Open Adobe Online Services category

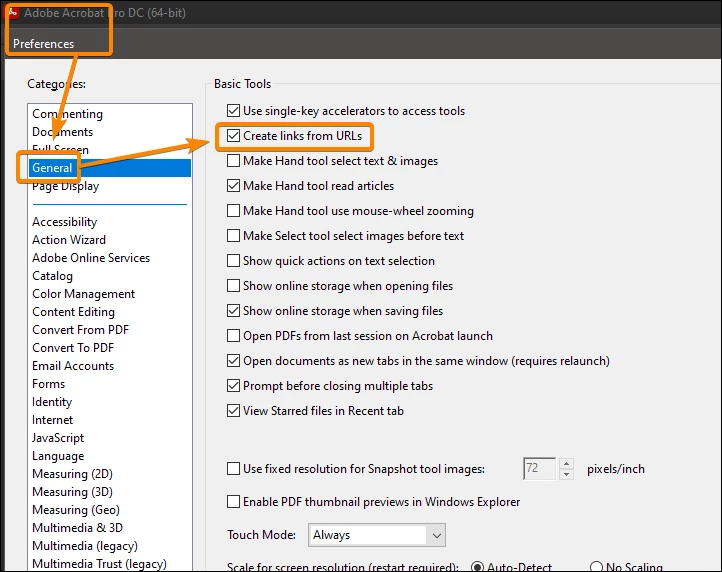click(x=91, y=258)
